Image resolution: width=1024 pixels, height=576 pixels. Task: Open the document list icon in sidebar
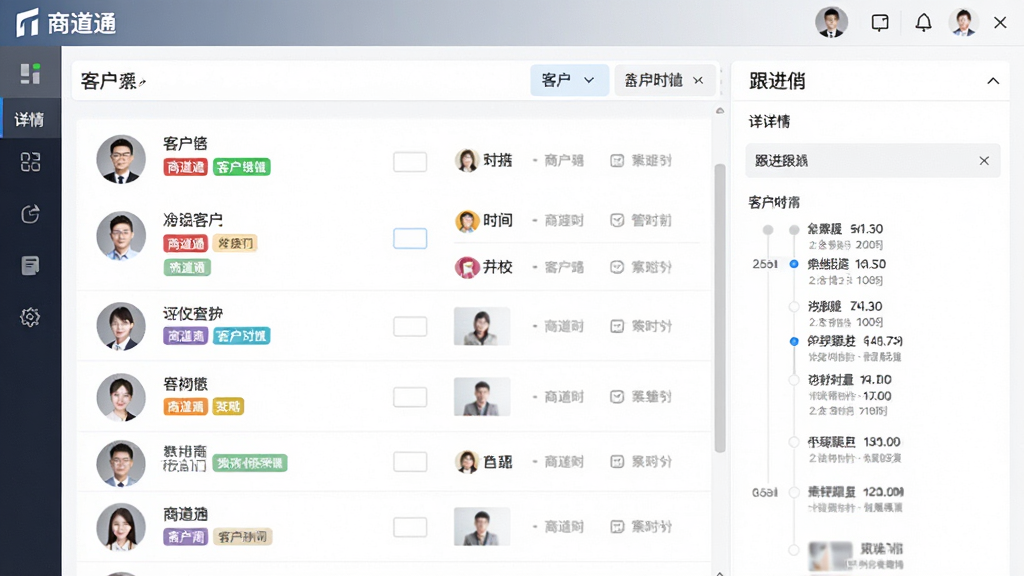click(30, 265)
